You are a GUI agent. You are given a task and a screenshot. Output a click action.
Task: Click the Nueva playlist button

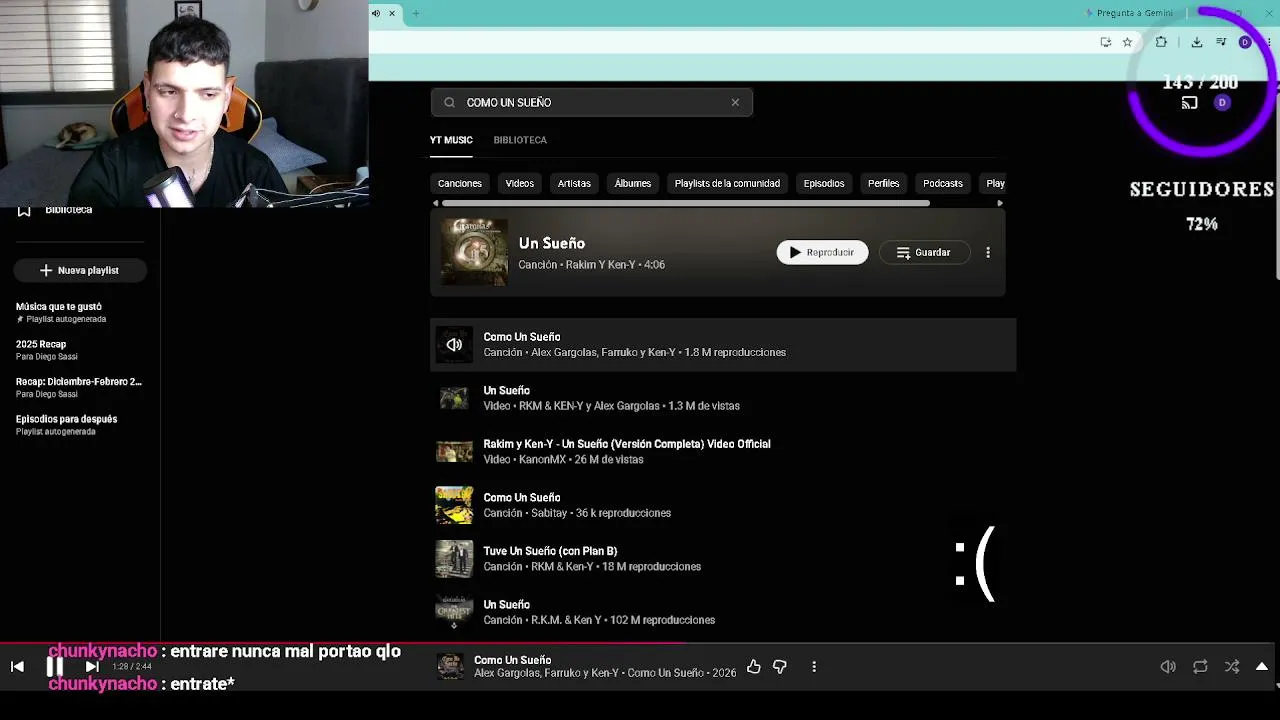[x=80, y=270]
